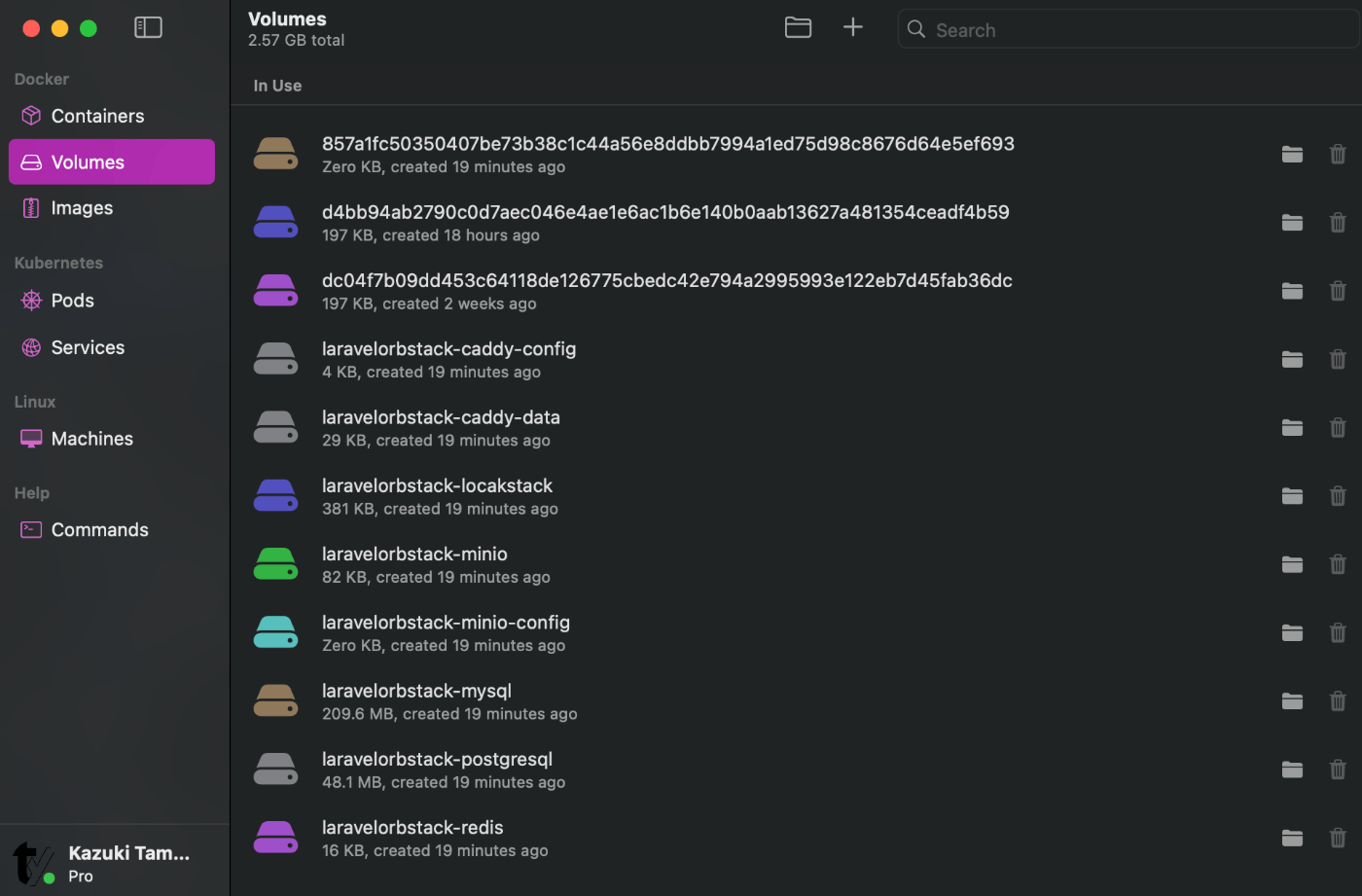Click the green drive icon for laravelorbstack-minio
Viewport: 1362px width, 896px height.
pyautogui.click(x=276, y=564)
